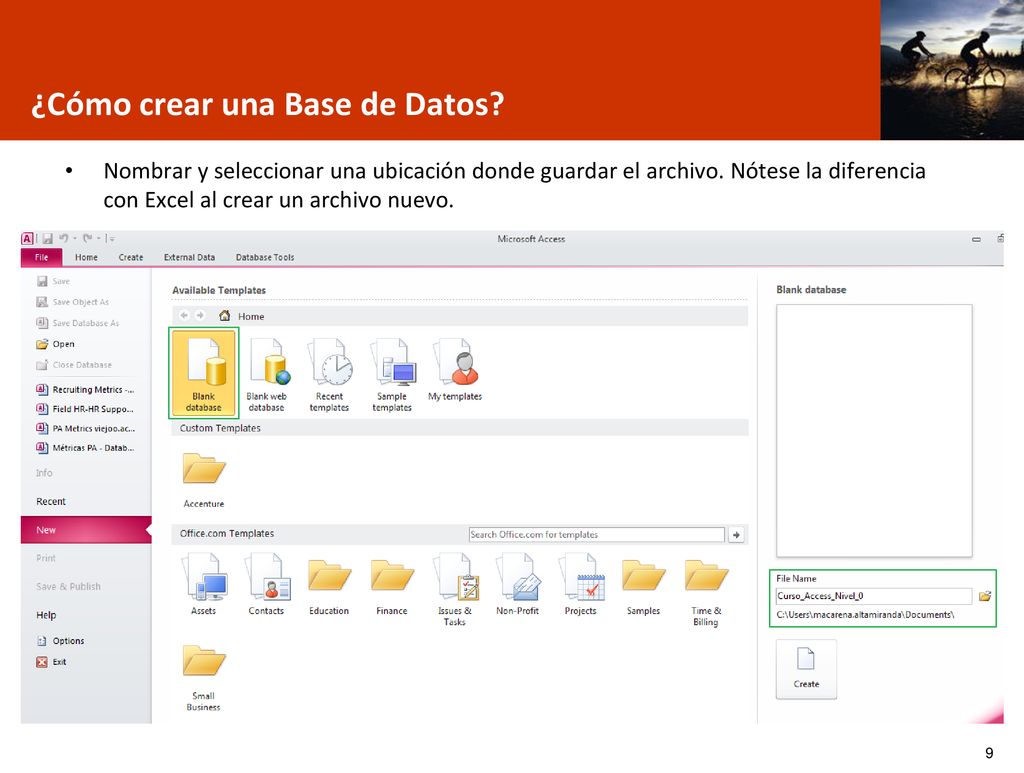Click the Create database button

tap(806, 669)
